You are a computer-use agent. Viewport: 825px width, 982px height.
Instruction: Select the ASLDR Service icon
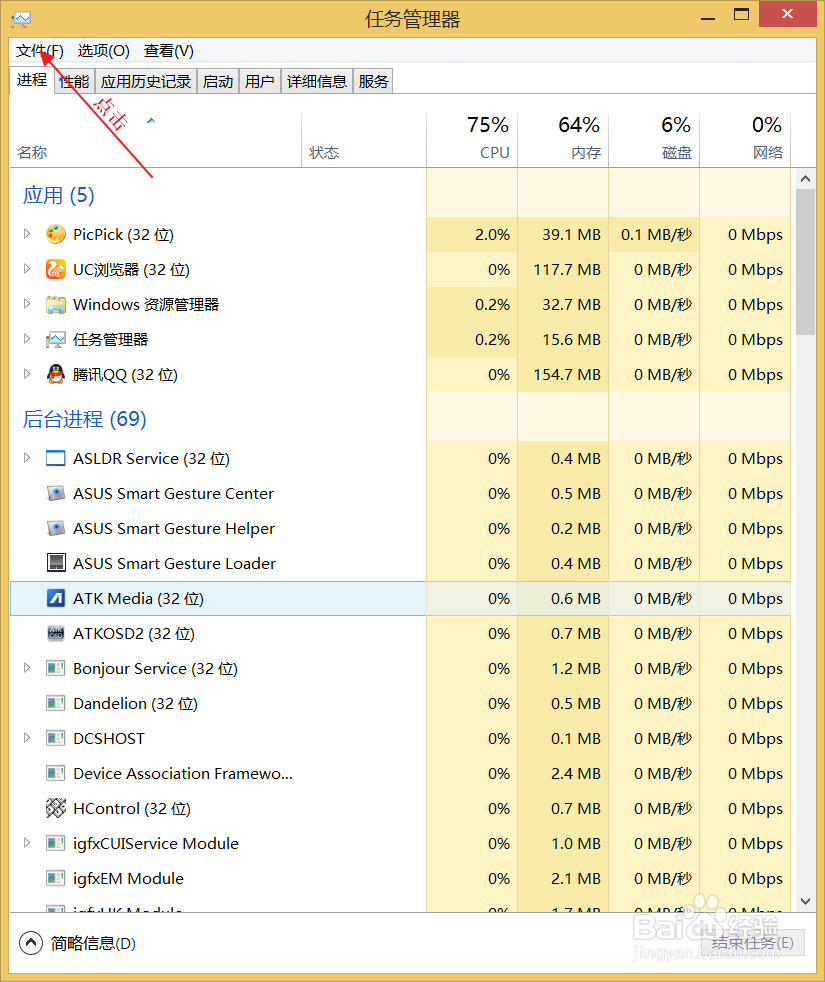(56, 458)
